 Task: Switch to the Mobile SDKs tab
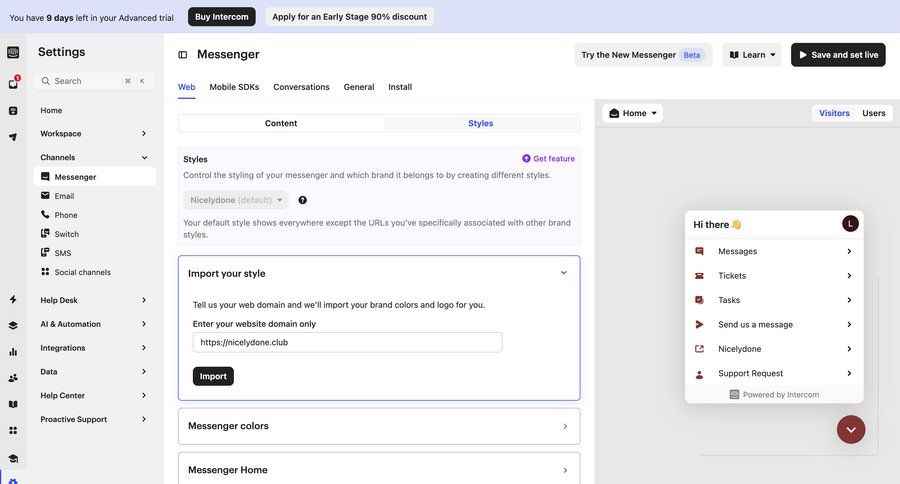pyautogui.click(x=234, y=87)
